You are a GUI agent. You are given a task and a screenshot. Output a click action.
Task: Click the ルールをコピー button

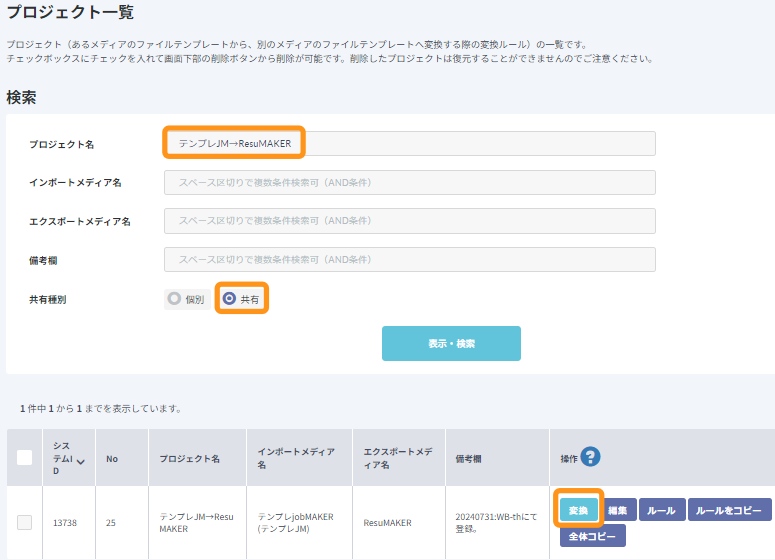pos(729,510)
